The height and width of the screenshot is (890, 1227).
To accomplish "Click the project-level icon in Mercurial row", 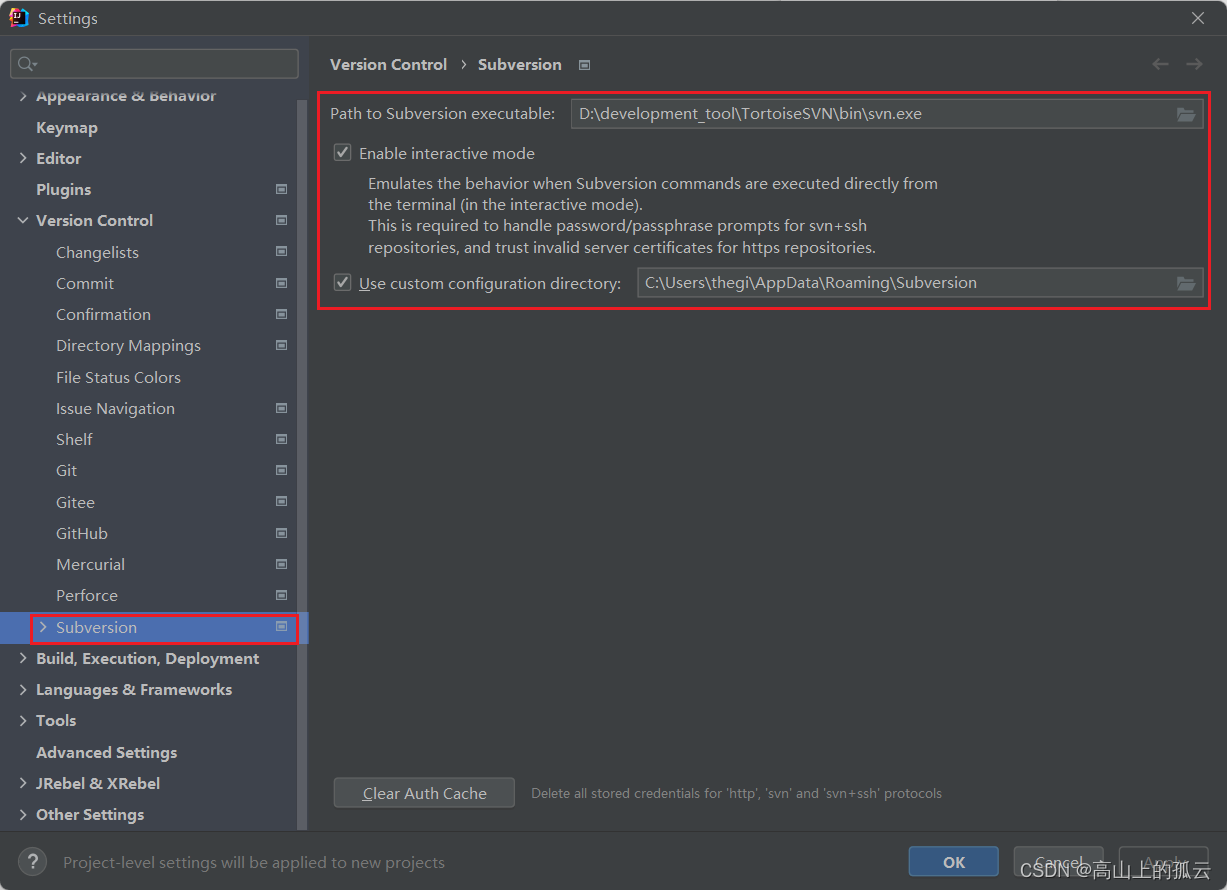I will [281, 564].
